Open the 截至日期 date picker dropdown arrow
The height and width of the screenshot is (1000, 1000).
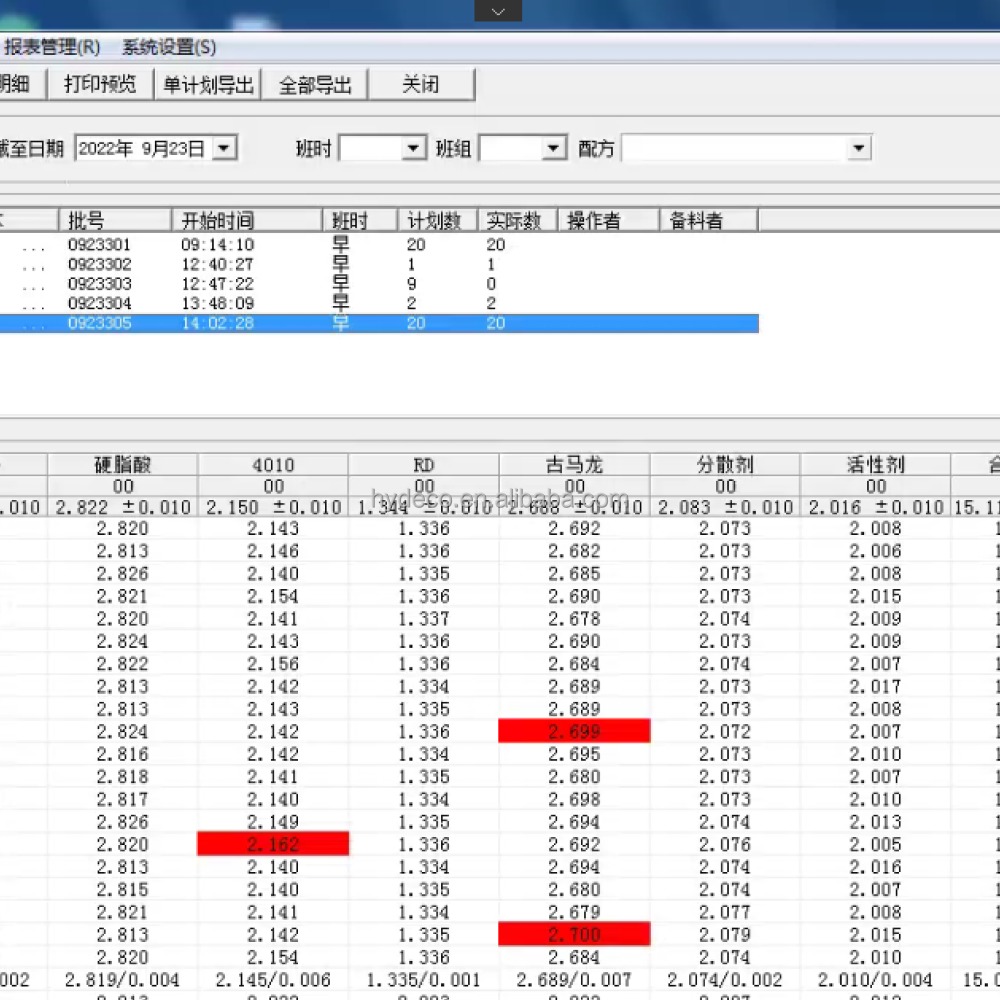coord(225,149)
